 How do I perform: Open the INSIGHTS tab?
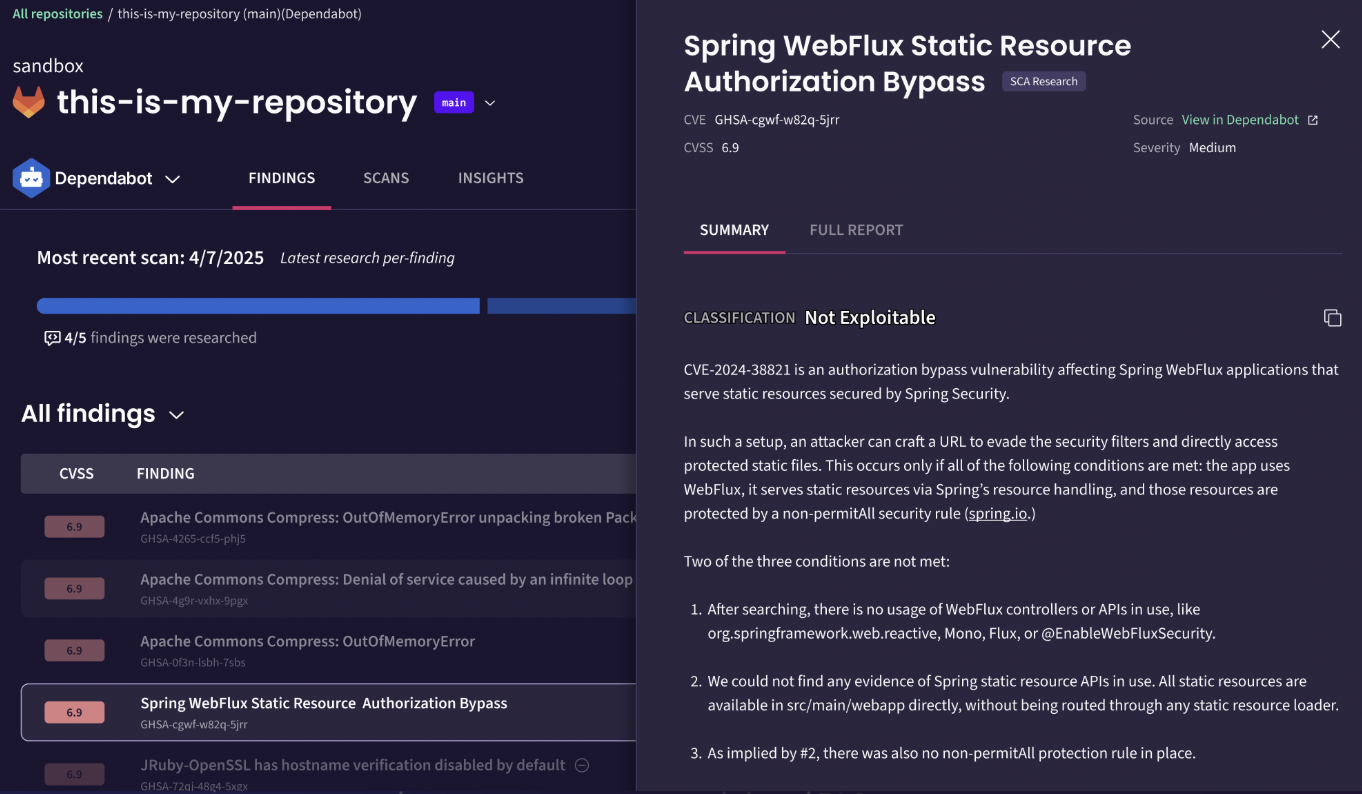[491, 178]
